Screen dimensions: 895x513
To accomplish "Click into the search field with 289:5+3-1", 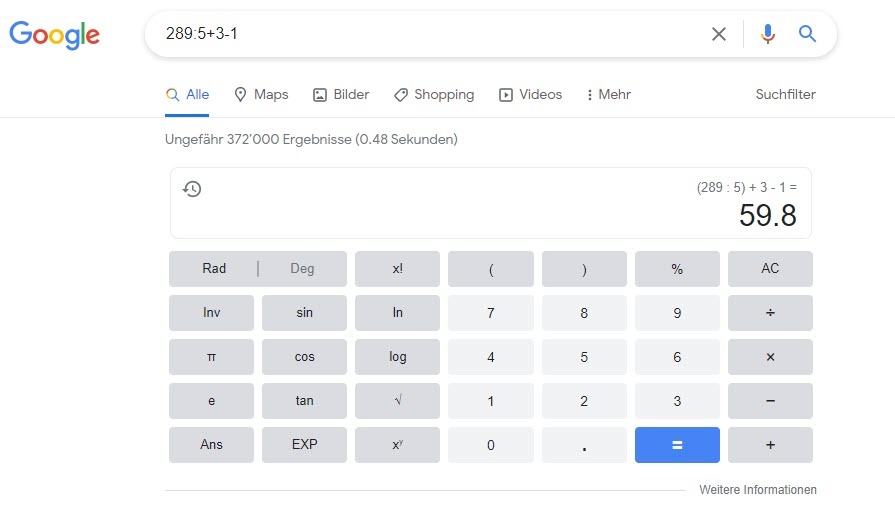I will [x=428, y=34].
